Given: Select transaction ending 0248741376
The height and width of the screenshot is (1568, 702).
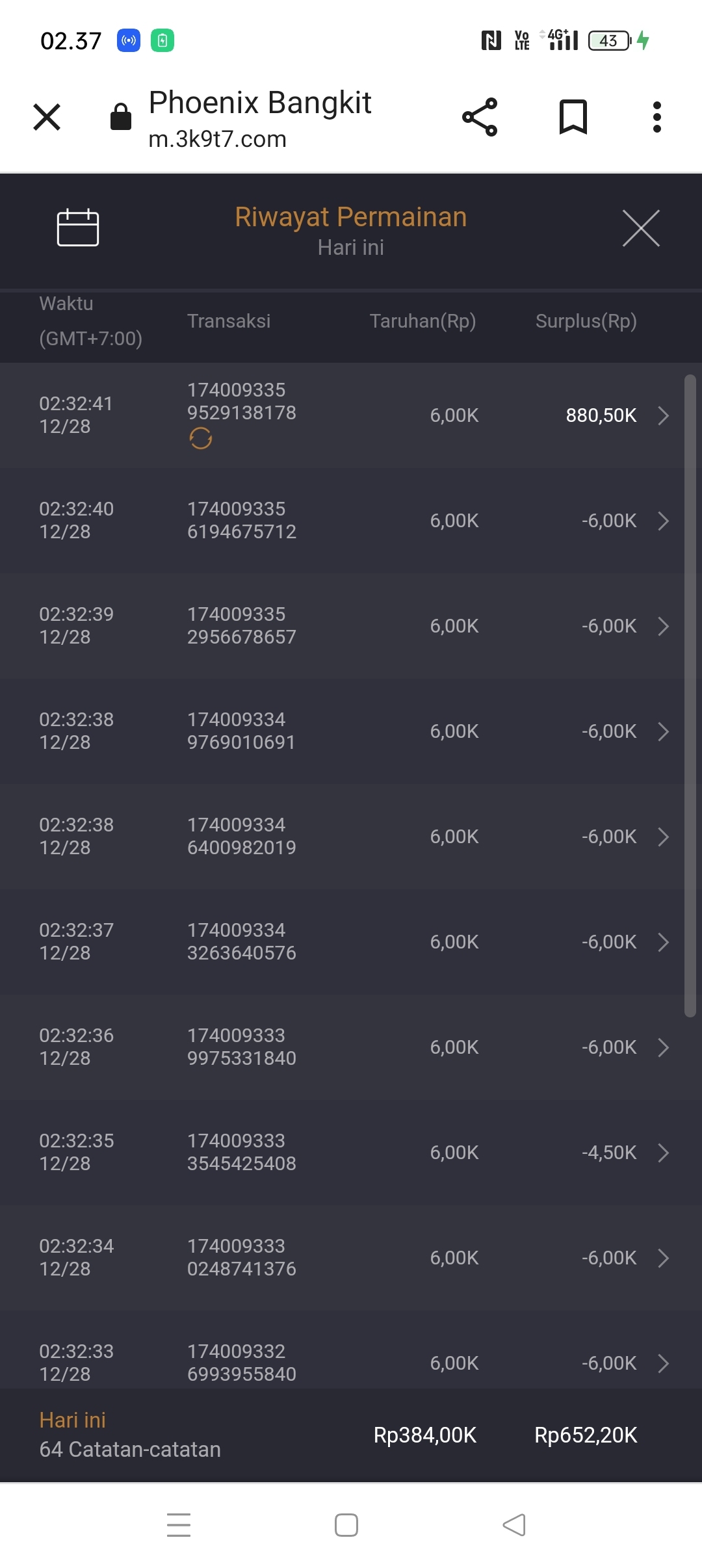Looking at the screenshot, I should [x=241, y=1257].
